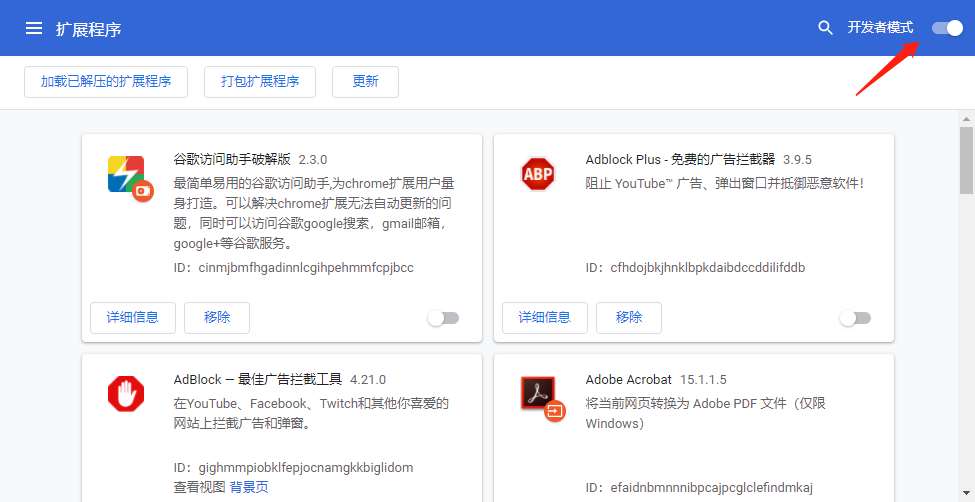Enable the 谷歌访问助手破解版 extension toggle
This screenshot has width=975, height=502.
[443, 318]
